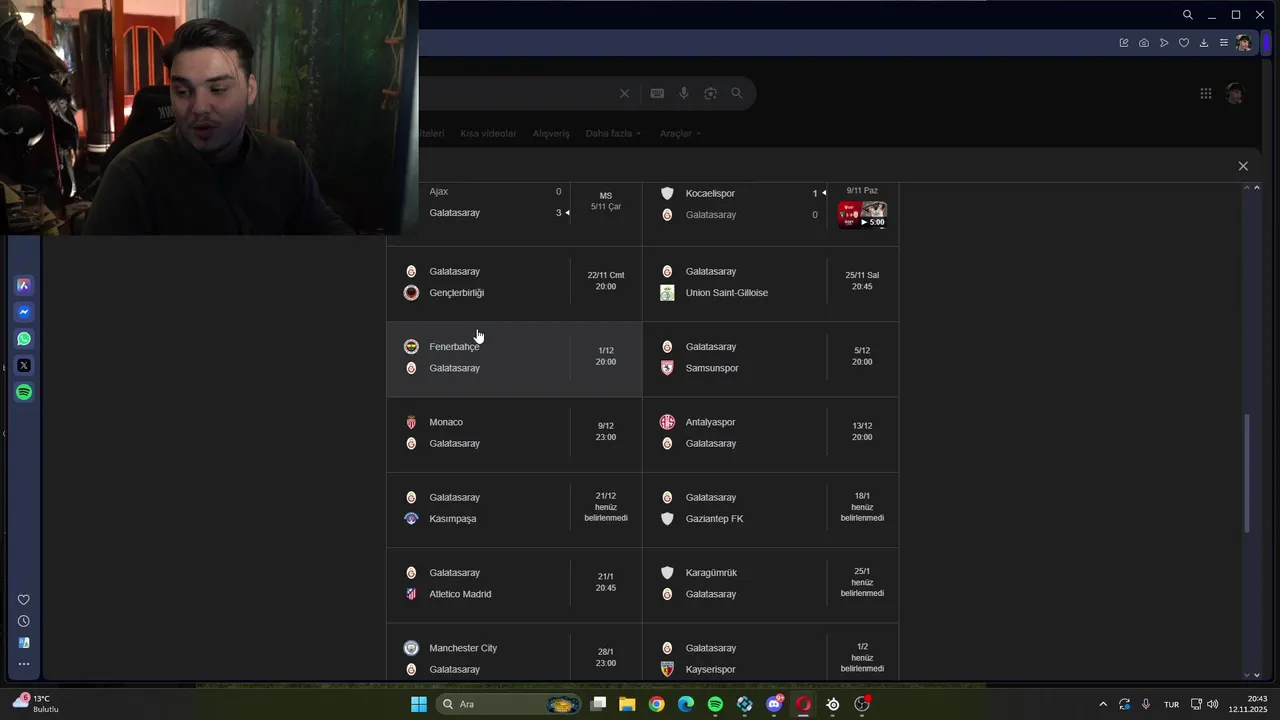Click the taskbar 'Ara' search box
This screenshot has width=1280, height=720.
click(510, 704)
